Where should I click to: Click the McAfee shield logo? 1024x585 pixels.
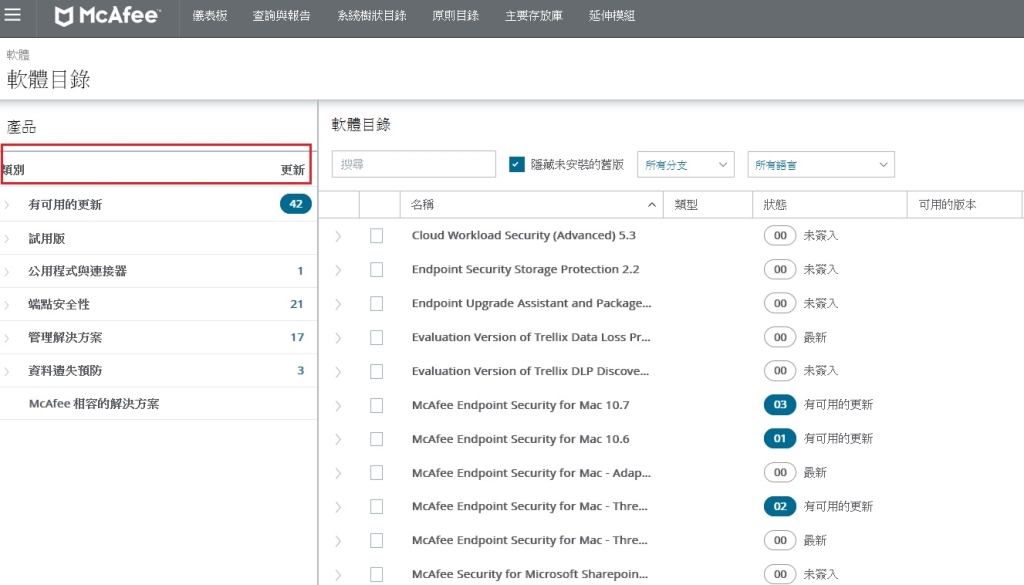click(x=63, y=16)
